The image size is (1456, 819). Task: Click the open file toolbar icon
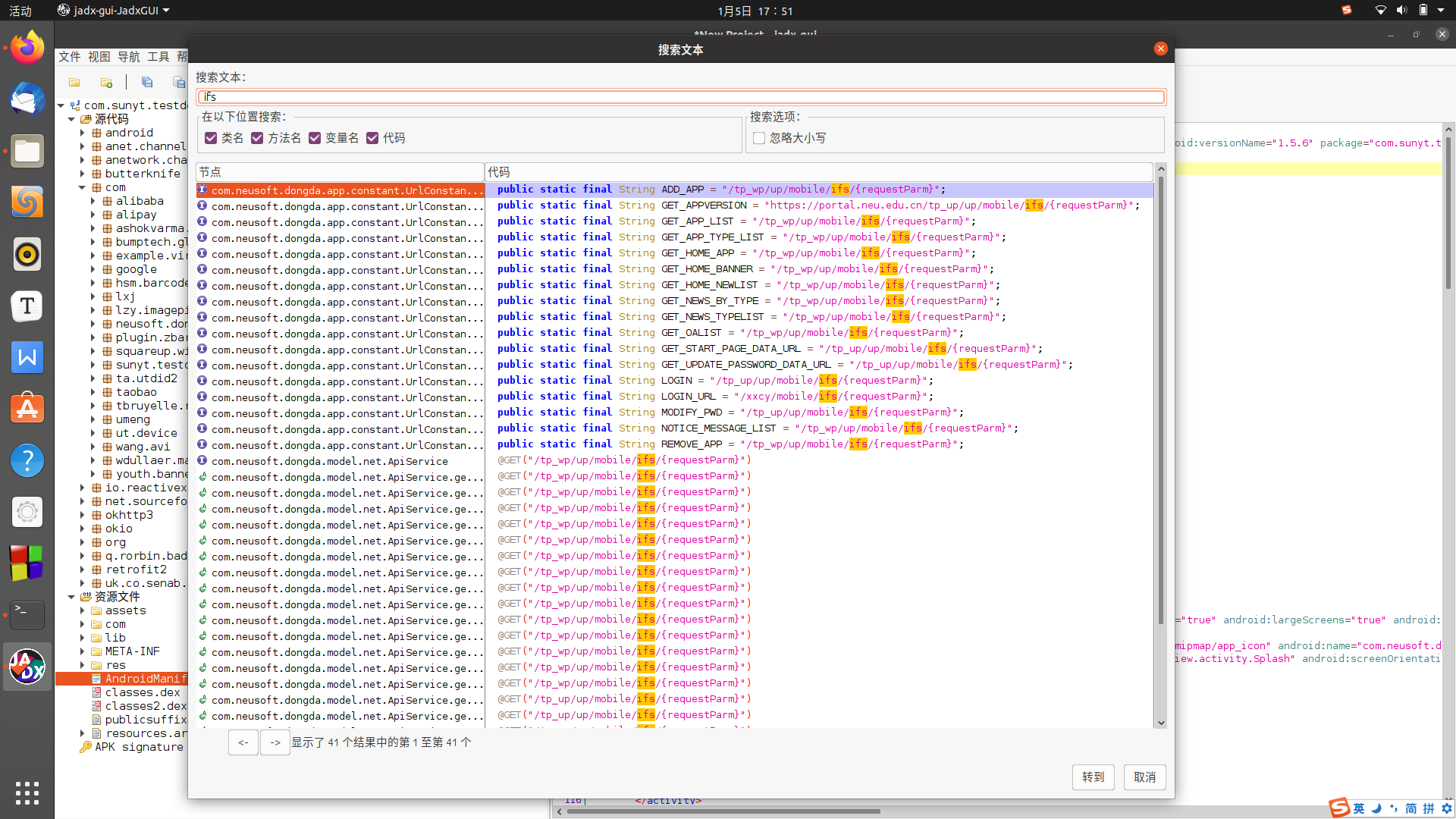74,82
